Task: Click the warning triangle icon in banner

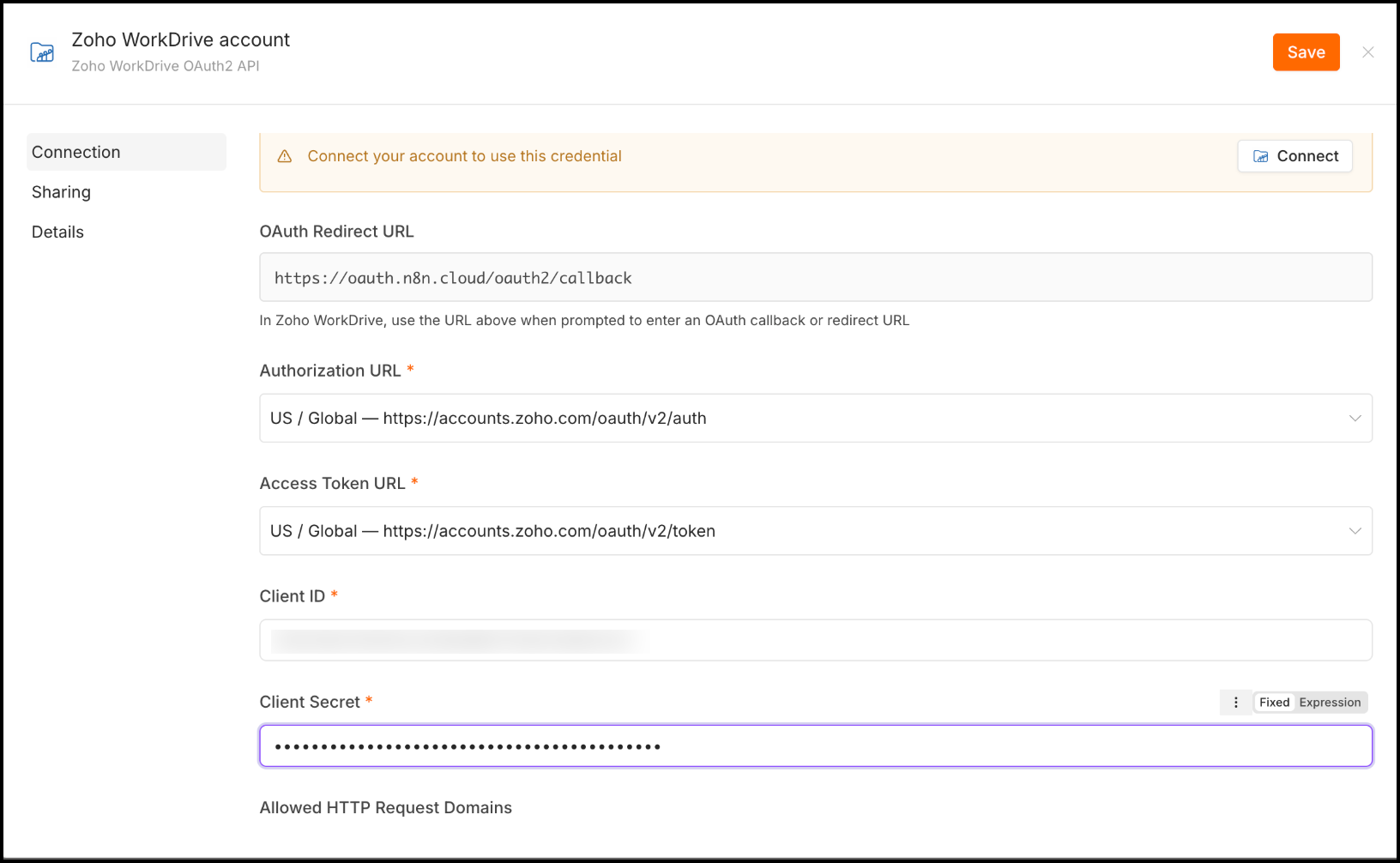Action: (285, 156)
